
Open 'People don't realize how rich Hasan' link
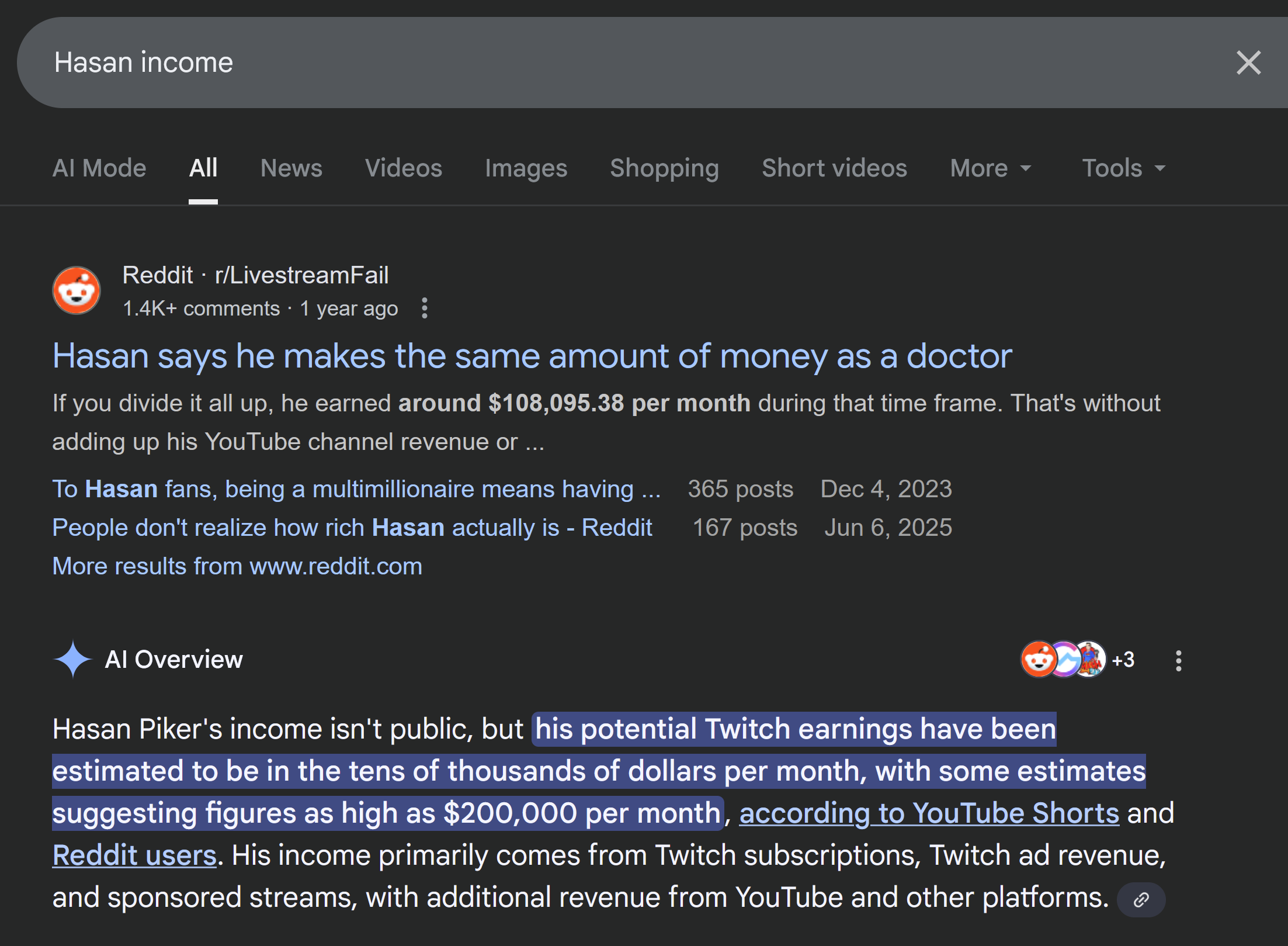(x=352, y=528)
